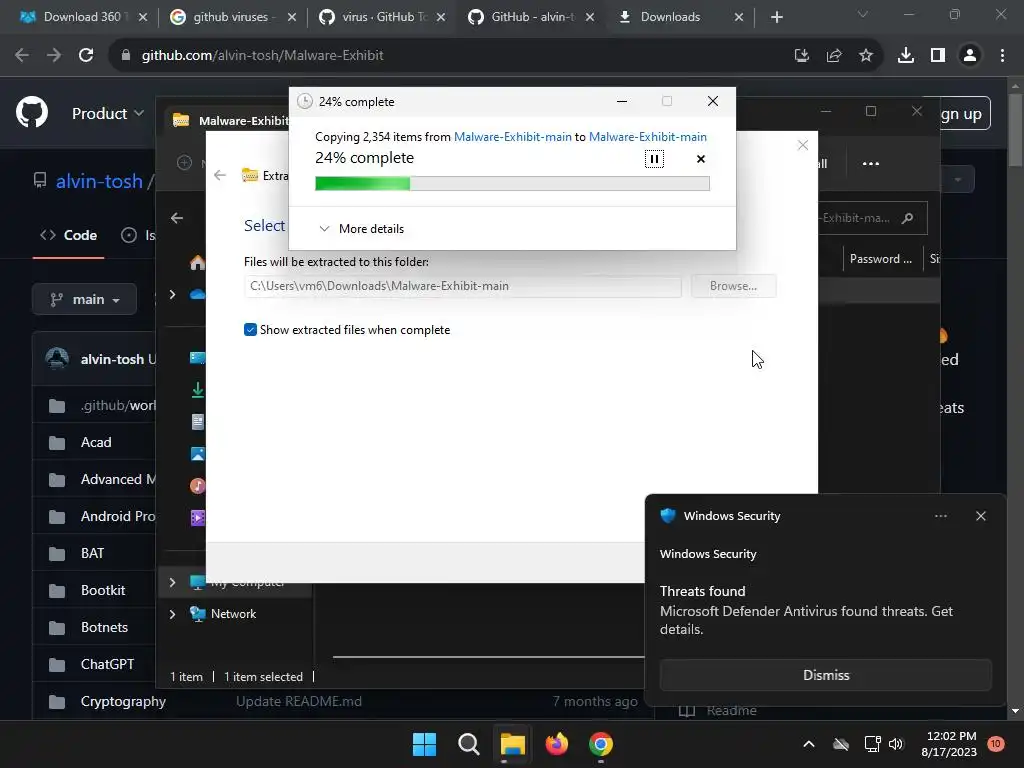Expand the OneDrive node in Explorer
The width and height of the screenshot is (1024, 768).
(x=172, y=295)
